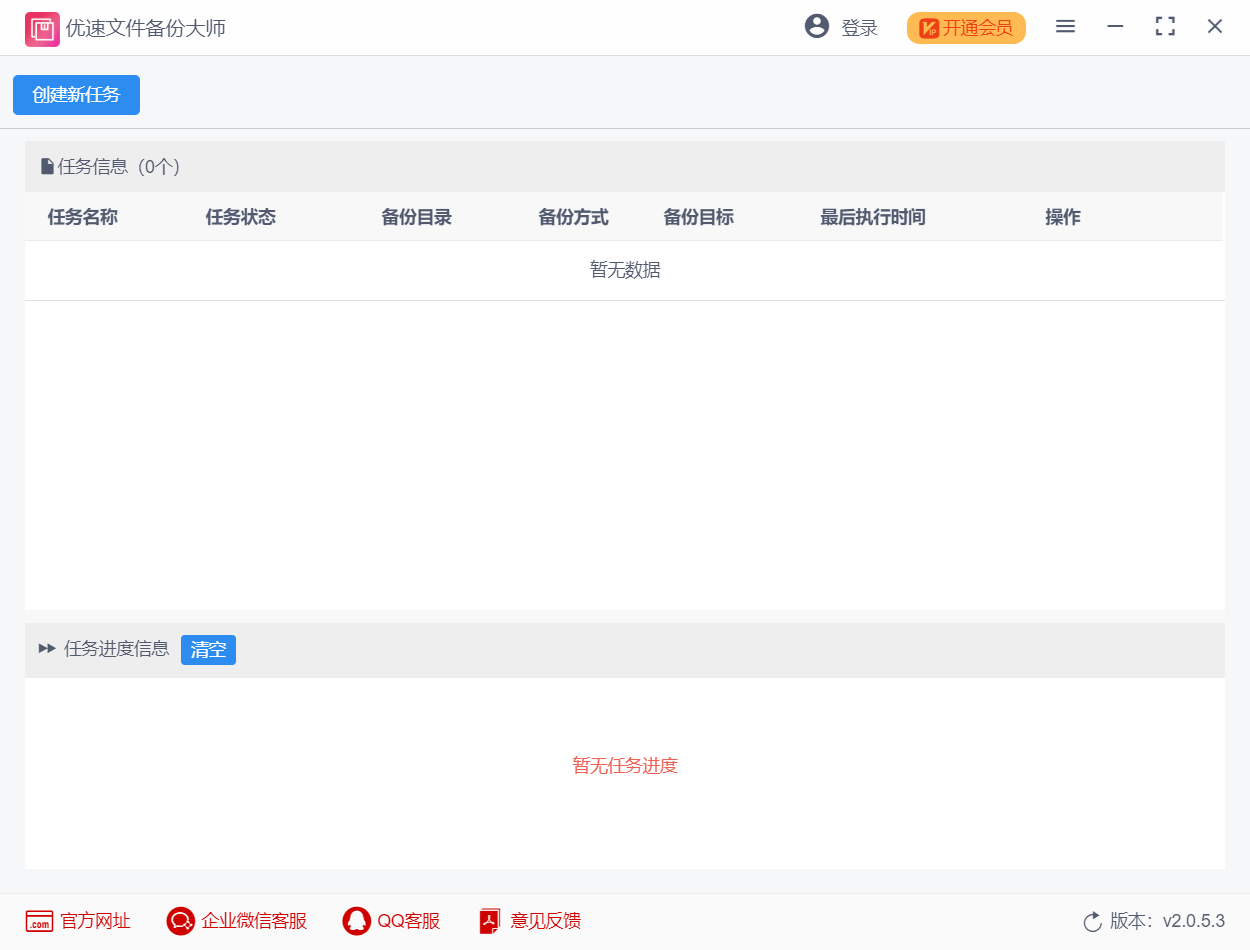The image size is (1250, 950).
Task: Open the QQ客服 link
Action: [409, 921]
